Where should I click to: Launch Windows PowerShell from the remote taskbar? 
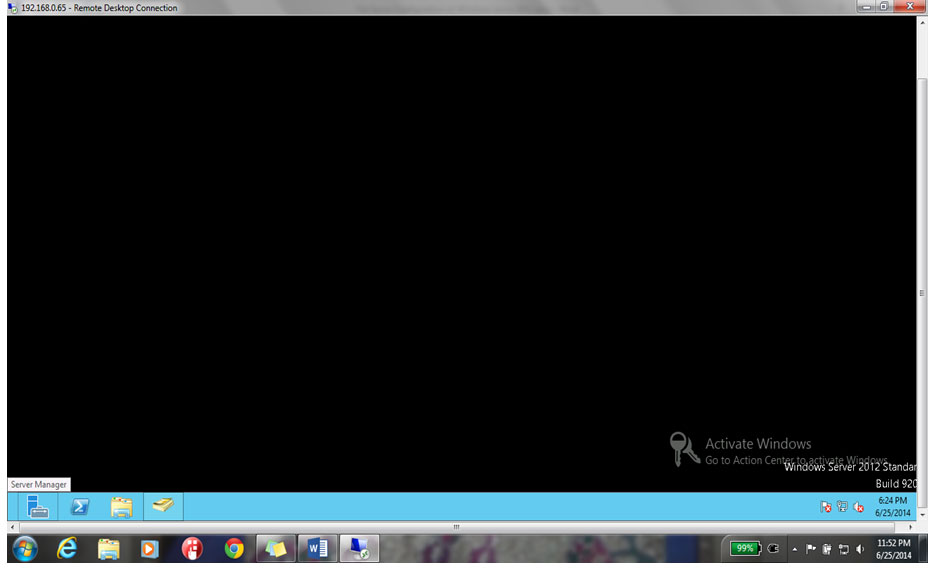(80, 507)
